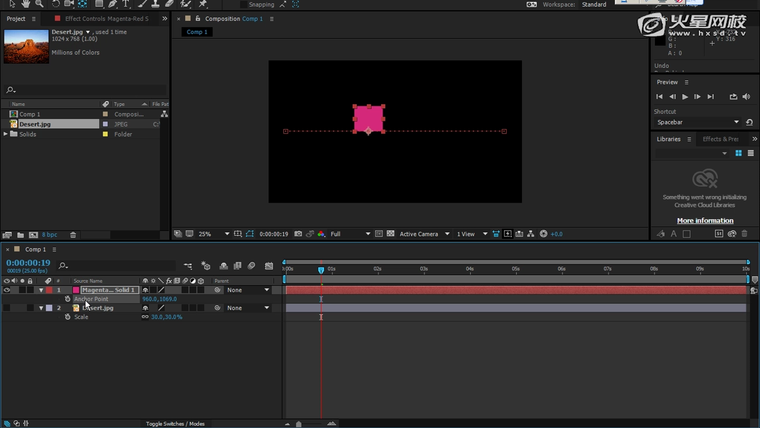The height and width of the screenshot is (428, 760).
Task: Select the Zoom magnifier tool
Action: (40, 4)
